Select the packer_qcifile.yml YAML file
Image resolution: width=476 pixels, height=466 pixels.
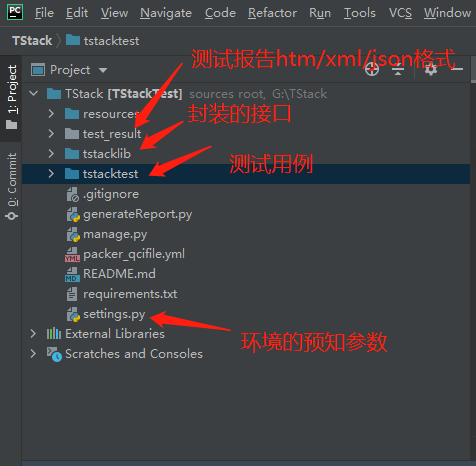(125, 254)
